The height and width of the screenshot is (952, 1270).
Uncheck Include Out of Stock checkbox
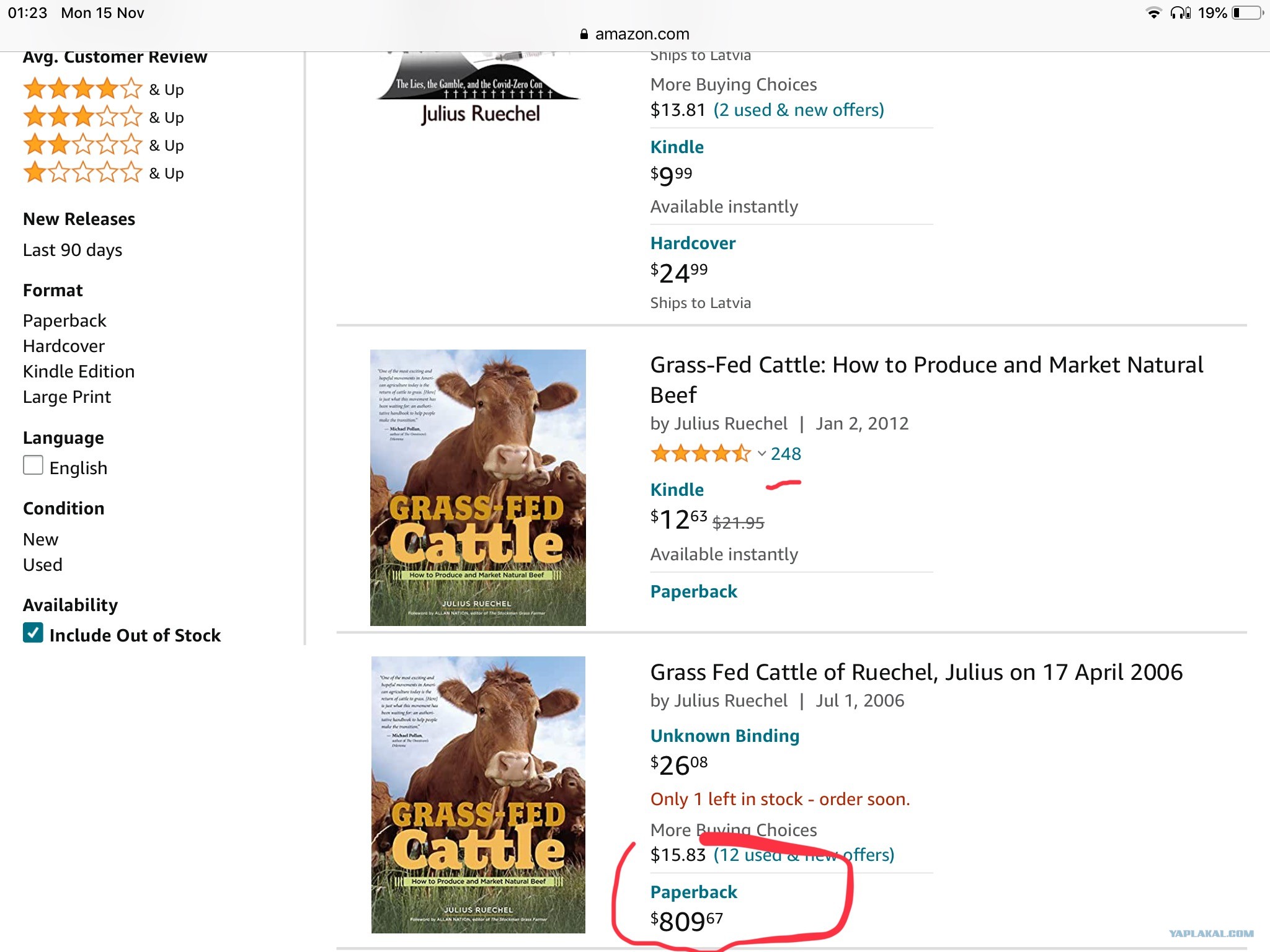33,633
